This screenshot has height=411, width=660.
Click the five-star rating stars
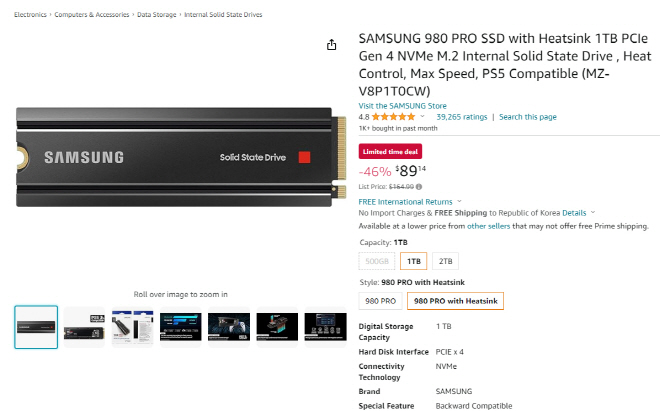pyautogui.click(x=394, y=117)
